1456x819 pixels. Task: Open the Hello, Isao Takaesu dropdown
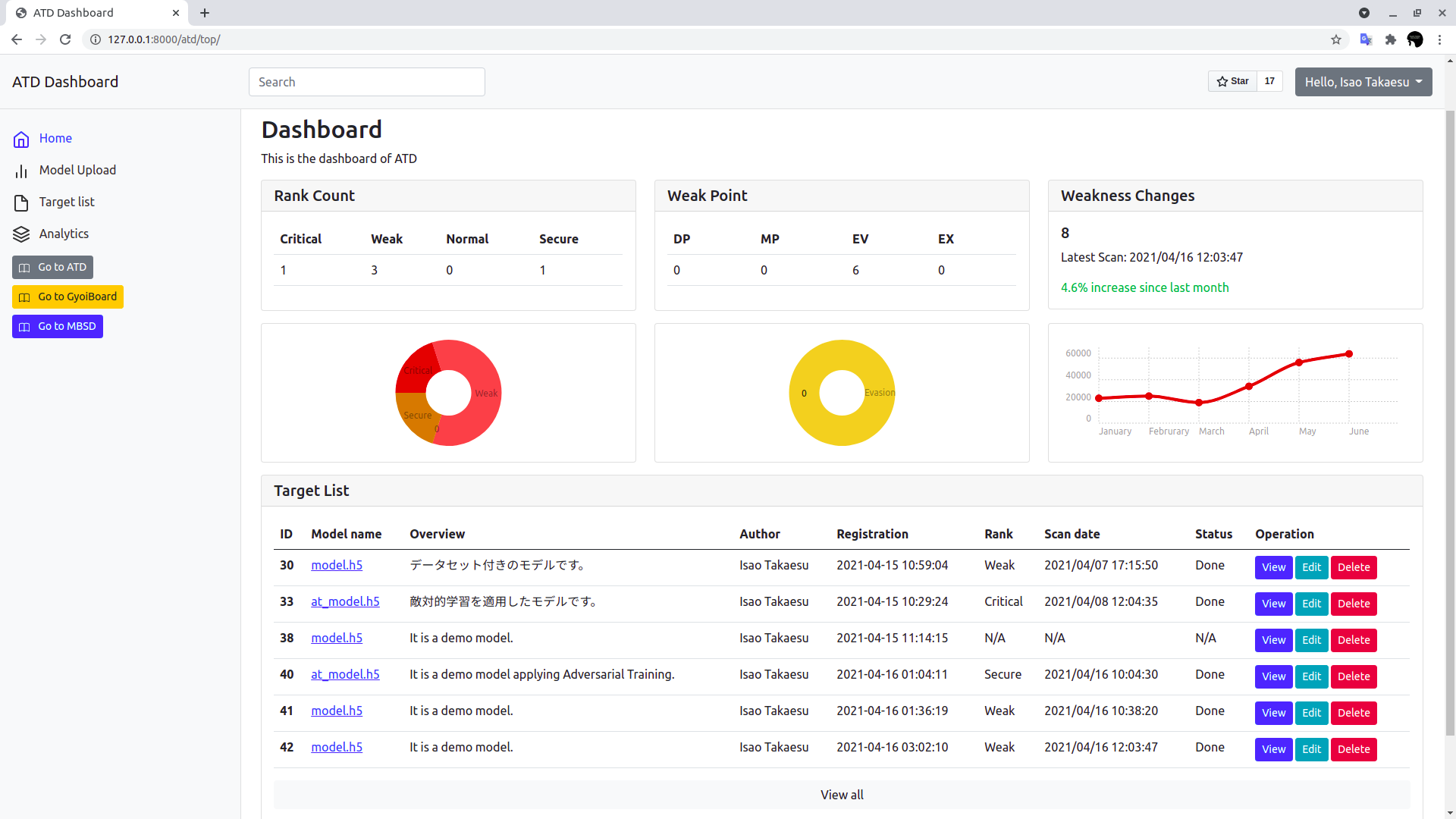pos(1363,82)
